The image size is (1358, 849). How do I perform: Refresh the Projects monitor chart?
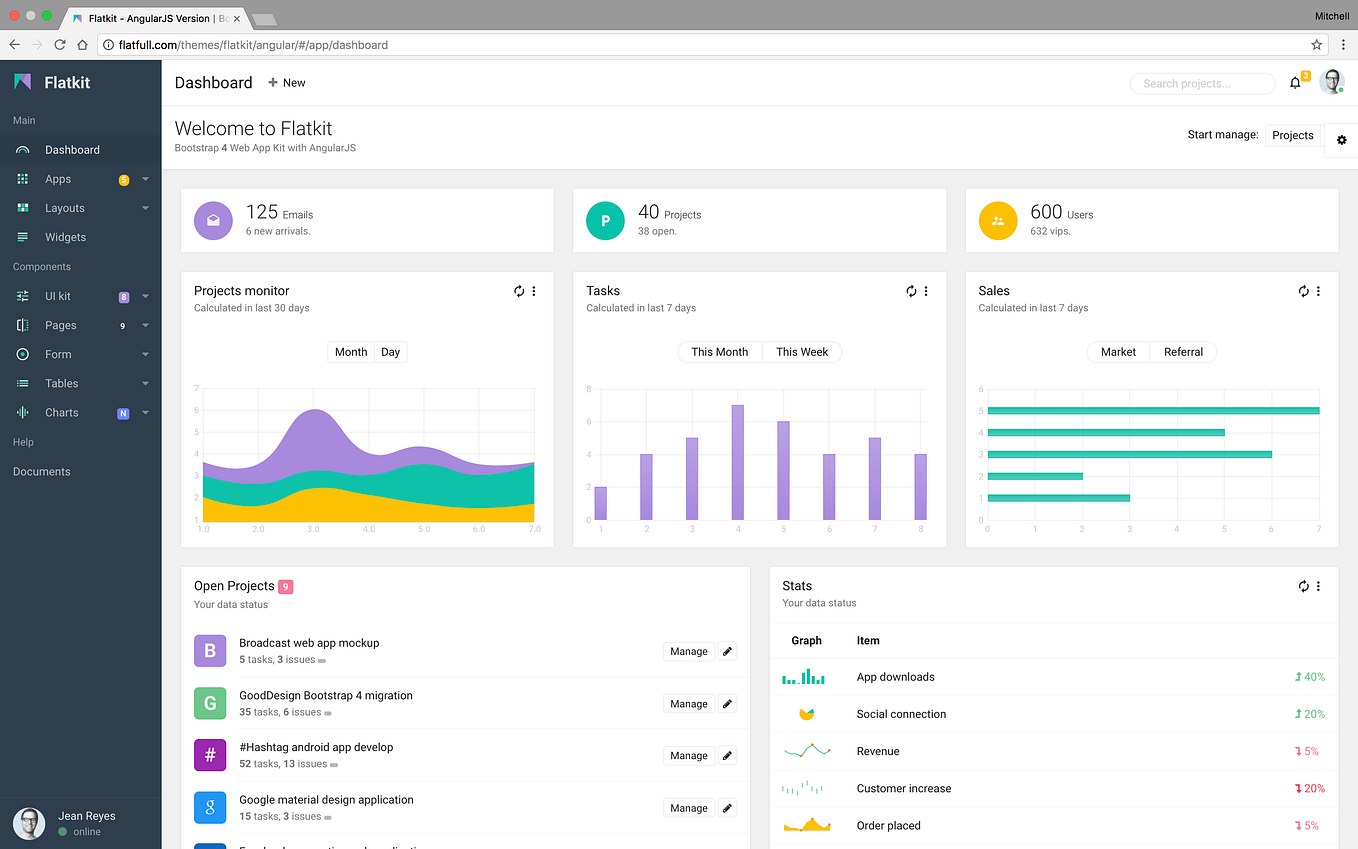519,291
